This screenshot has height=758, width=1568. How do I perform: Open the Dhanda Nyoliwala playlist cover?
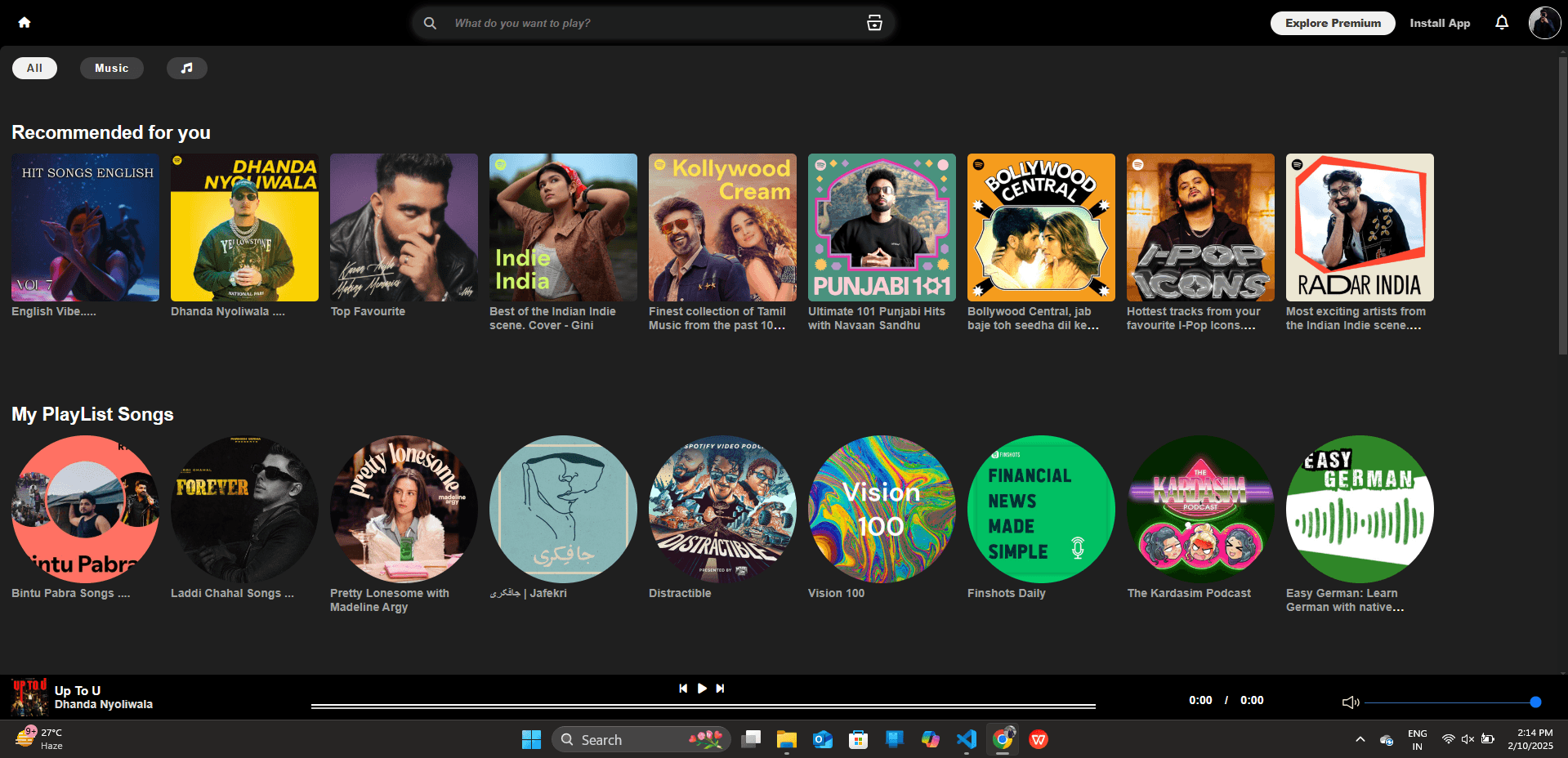(243, 227)
